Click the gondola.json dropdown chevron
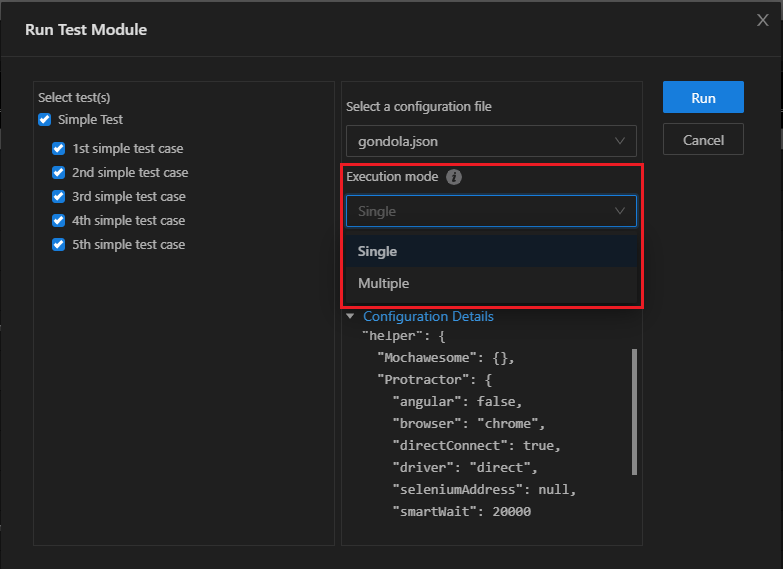The width and height of the screenshot is (783, 569). pos(620,141)
